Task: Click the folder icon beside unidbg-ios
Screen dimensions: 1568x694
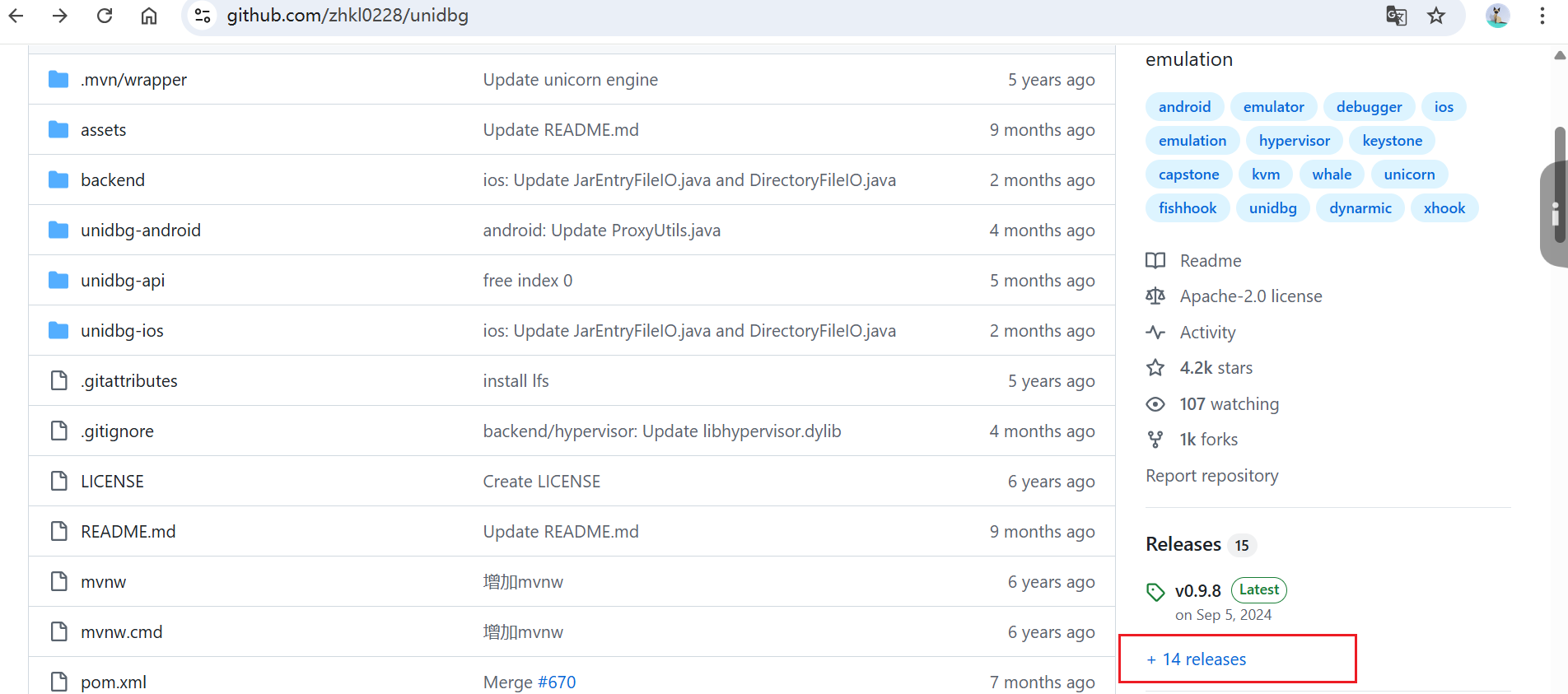Action: point(58,330)
